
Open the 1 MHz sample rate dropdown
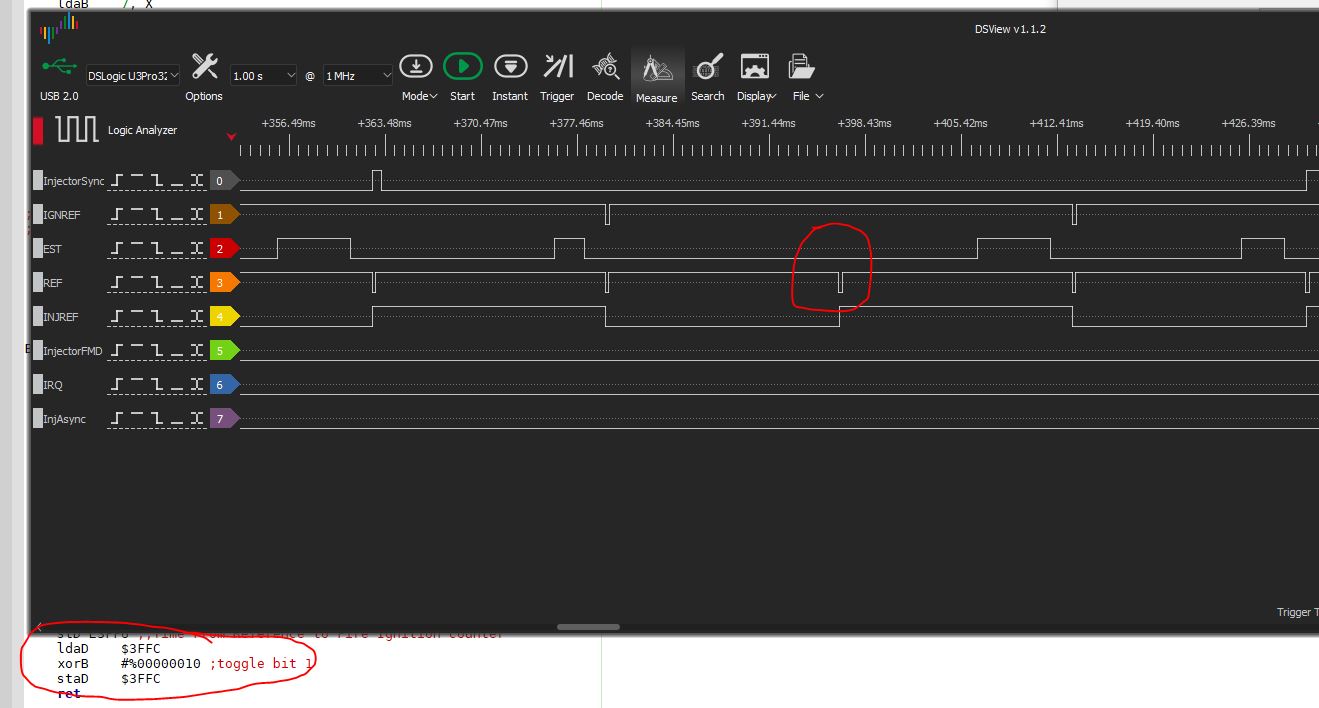[x=358, y=75]
